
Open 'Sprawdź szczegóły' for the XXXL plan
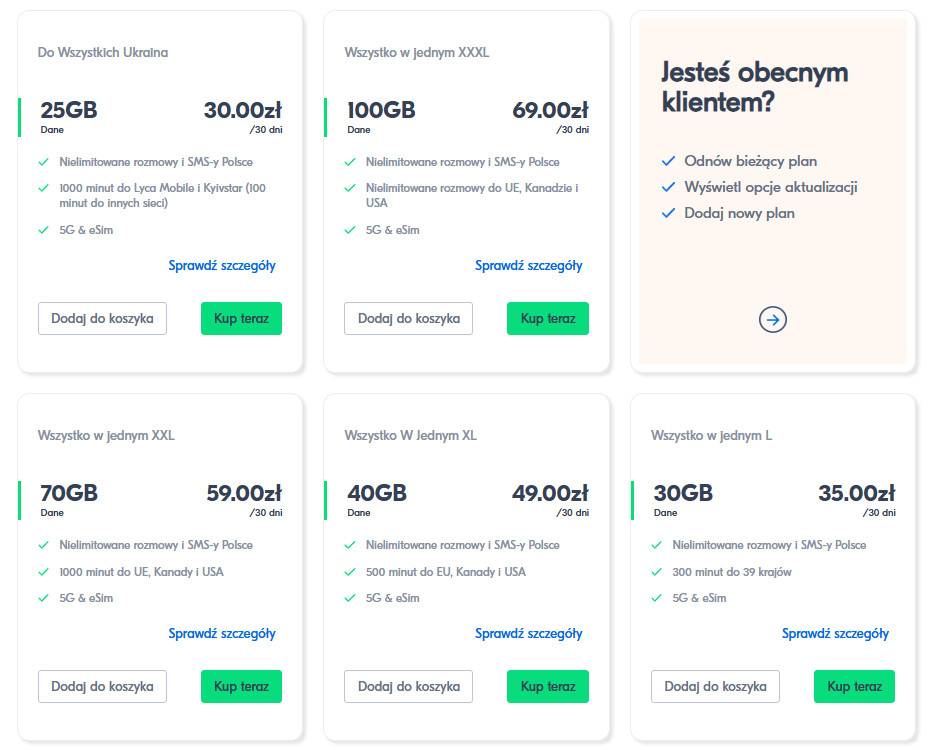pos(528,265)
